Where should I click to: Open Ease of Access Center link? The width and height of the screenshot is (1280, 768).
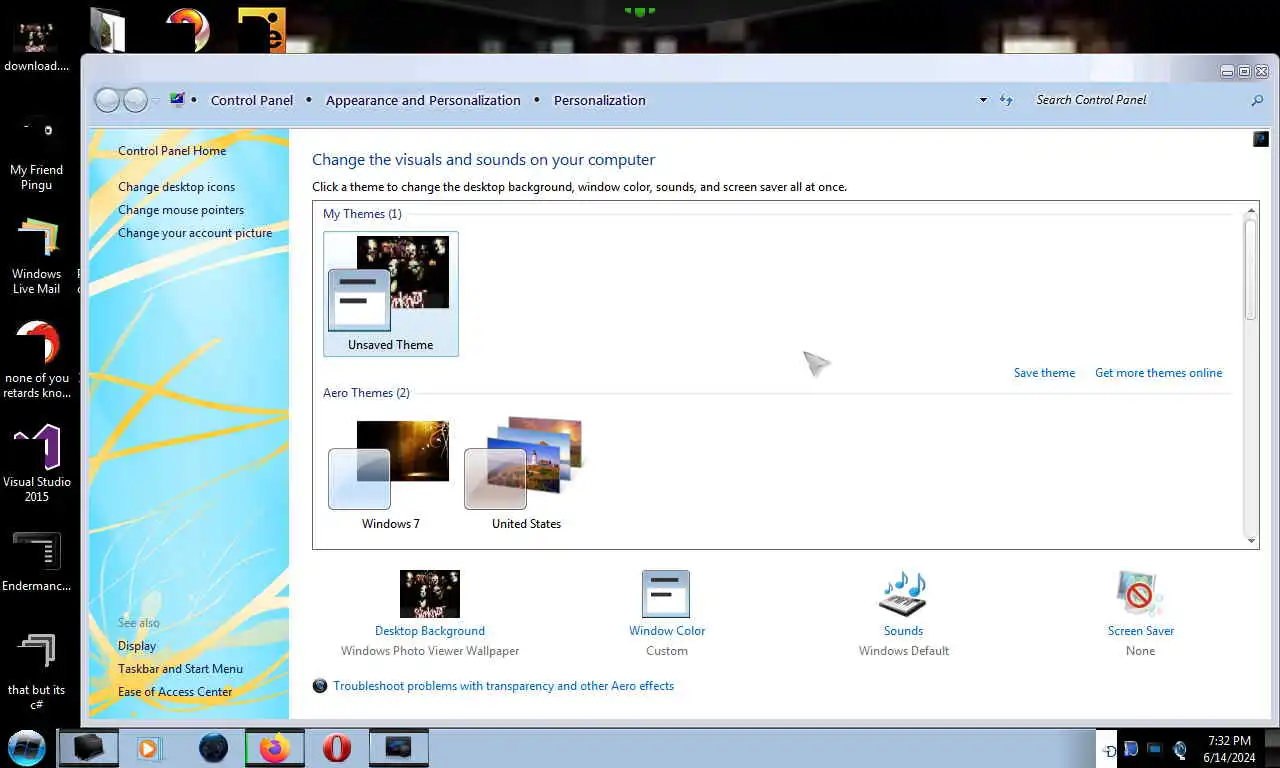click(175, 692)
